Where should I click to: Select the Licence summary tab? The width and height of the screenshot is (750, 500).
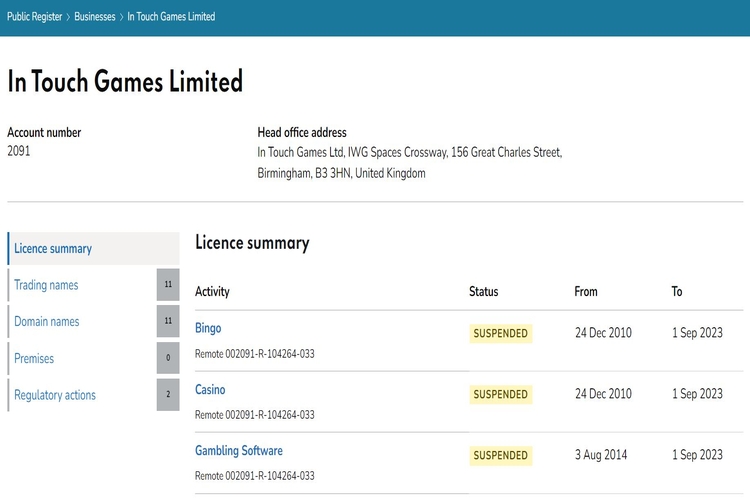[94, 248]
